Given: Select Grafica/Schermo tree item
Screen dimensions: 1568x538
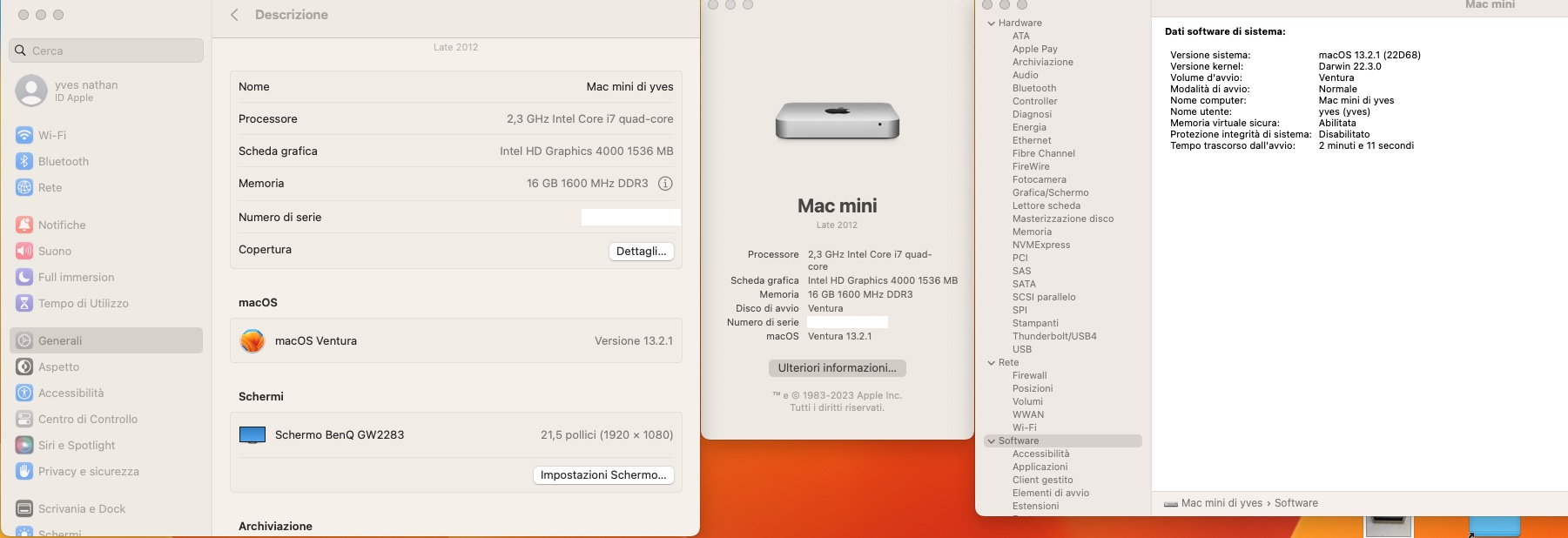Looking at the screenshot, I should point(1051,192).
